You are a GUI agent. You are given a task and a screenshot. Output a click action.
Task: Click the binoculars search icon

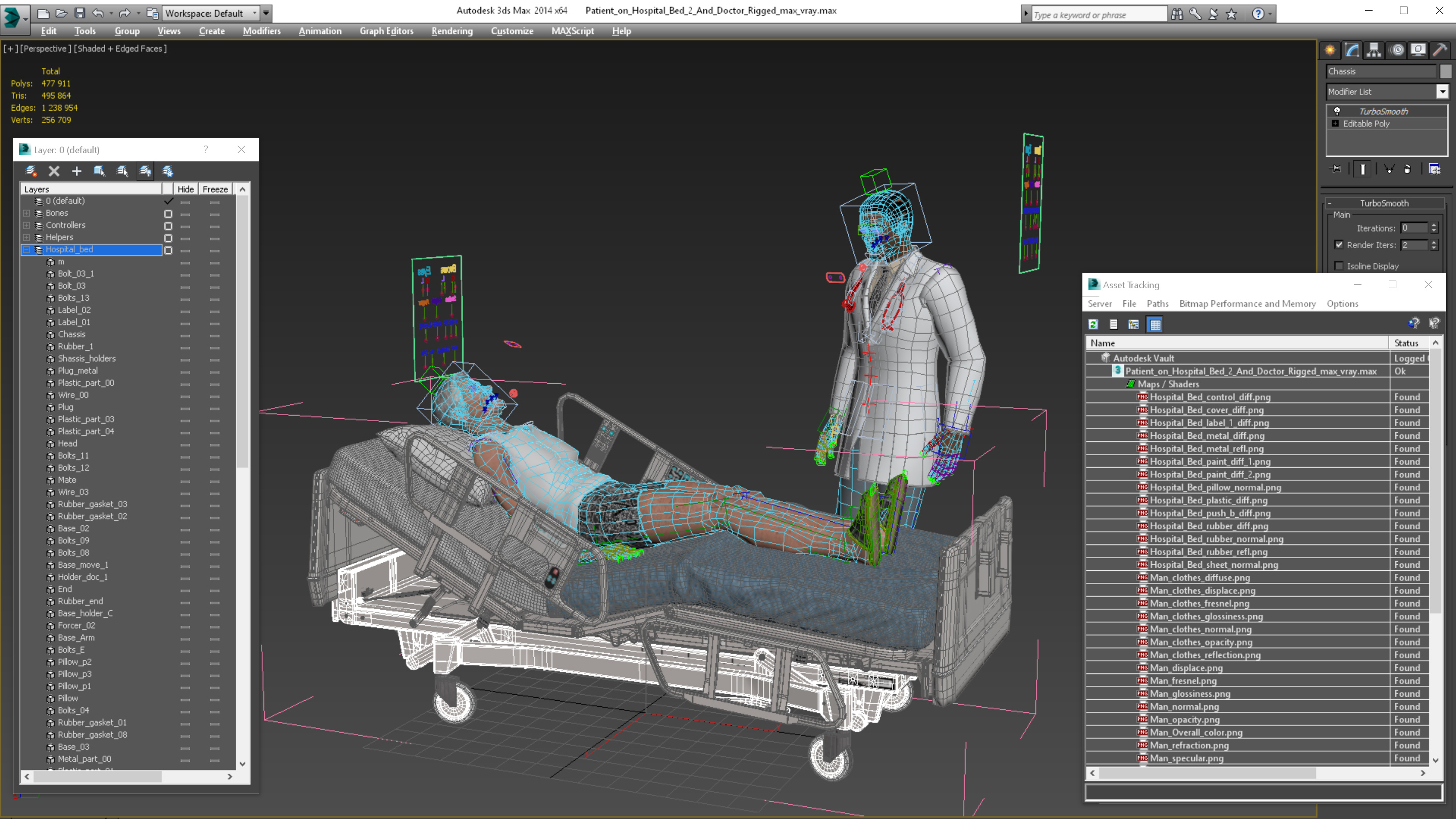coord(1177,14)
